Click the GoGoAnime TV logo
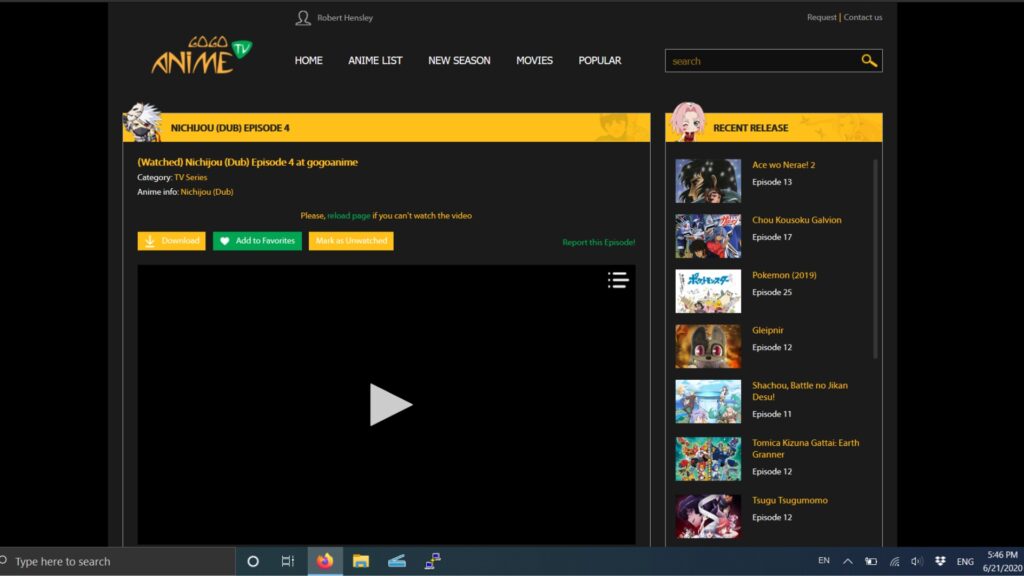 [x=201, y=56]
